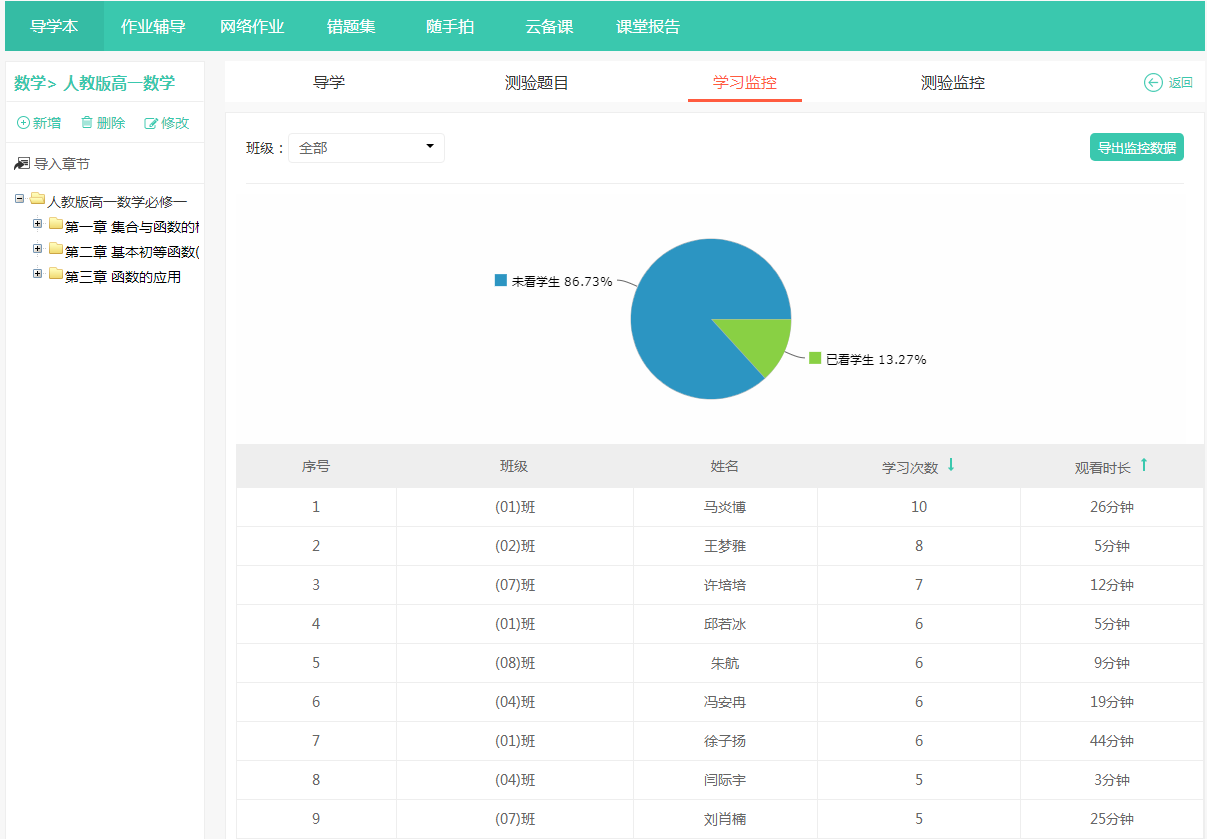Click the 导入章节 import icon
The image size is (1207, 839).
[x=22, y=164]
